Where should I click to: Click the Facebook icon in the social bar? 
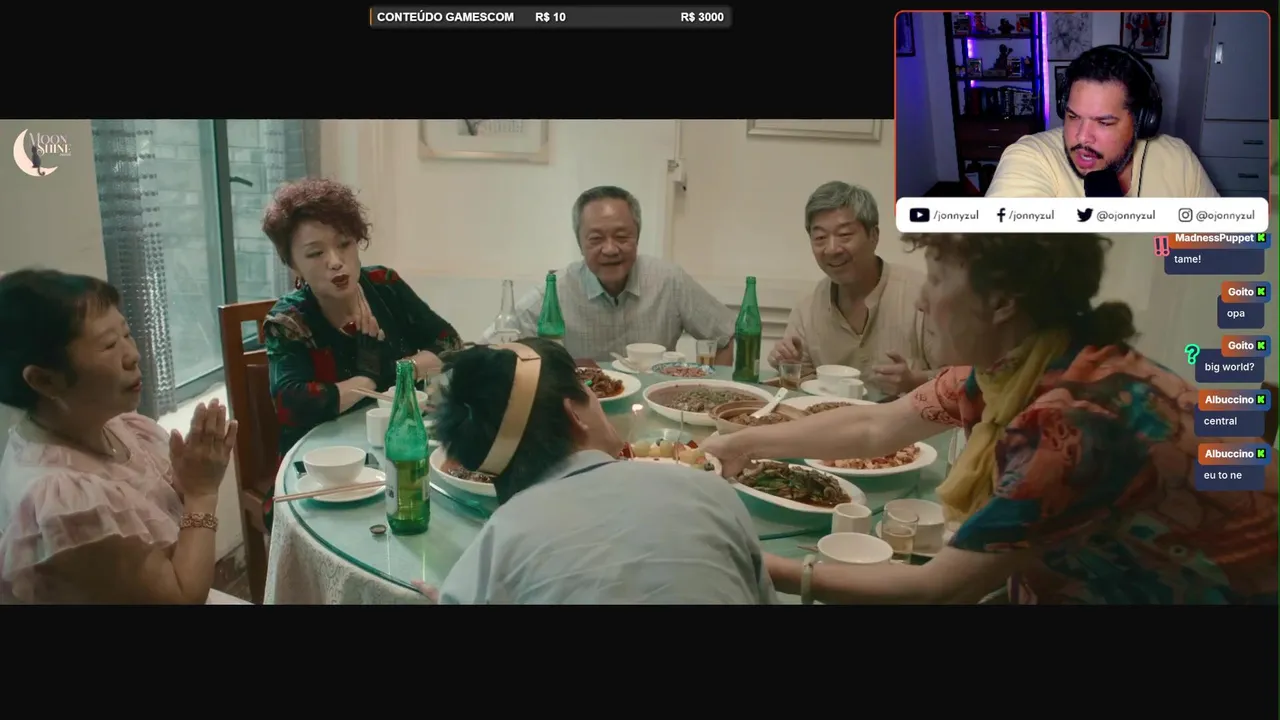tap(1000, 215)
